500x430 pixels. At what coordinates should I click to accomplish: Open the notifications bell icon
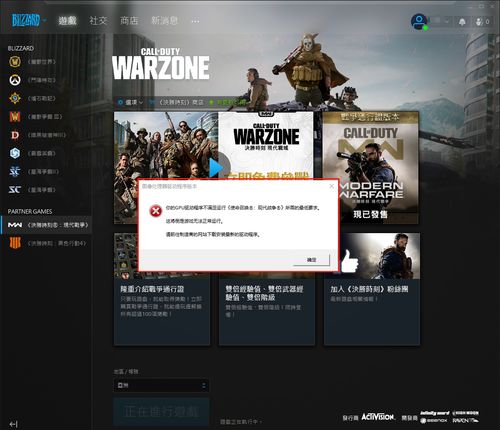tap(462, 22)
